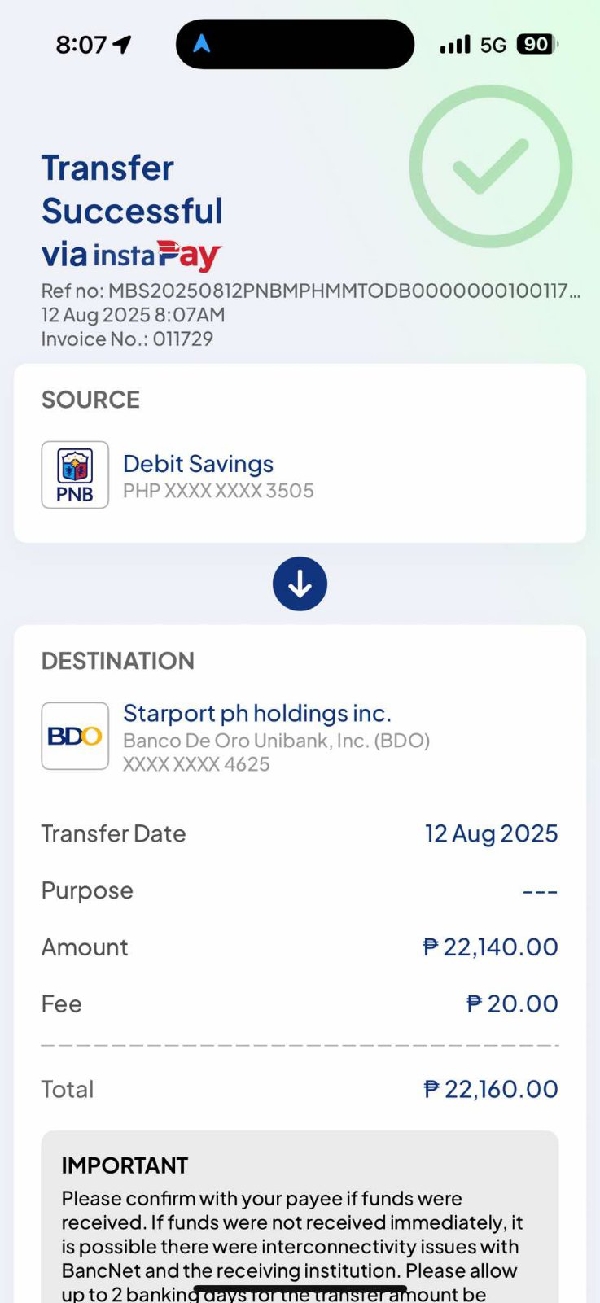Tap the truncated reference number text
This screenshot has width=600, height=1303.
(310, 292)
